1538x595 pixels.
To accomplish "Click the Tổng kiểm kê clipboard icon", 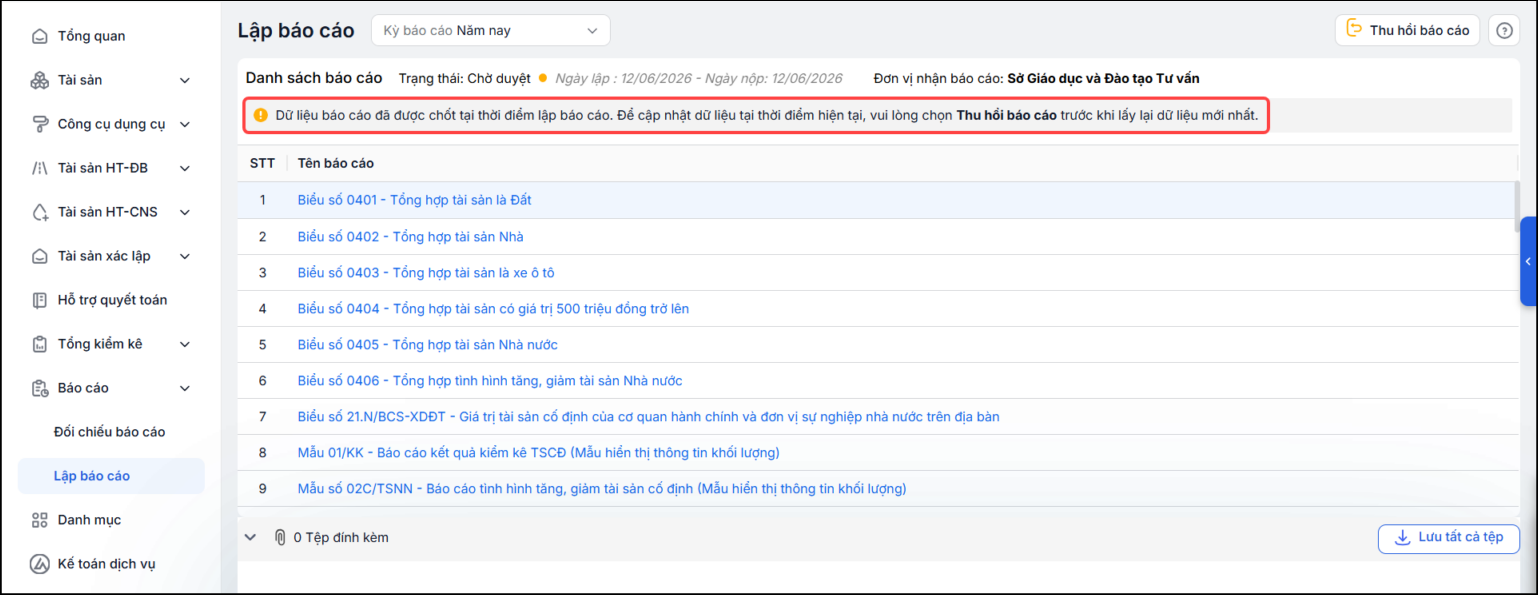I will 40,344.
